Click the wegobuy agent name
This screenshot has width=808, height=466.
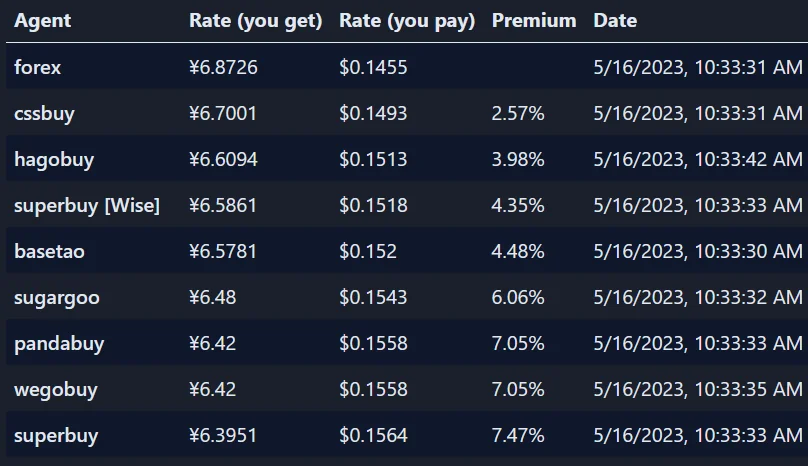(56, 390)
